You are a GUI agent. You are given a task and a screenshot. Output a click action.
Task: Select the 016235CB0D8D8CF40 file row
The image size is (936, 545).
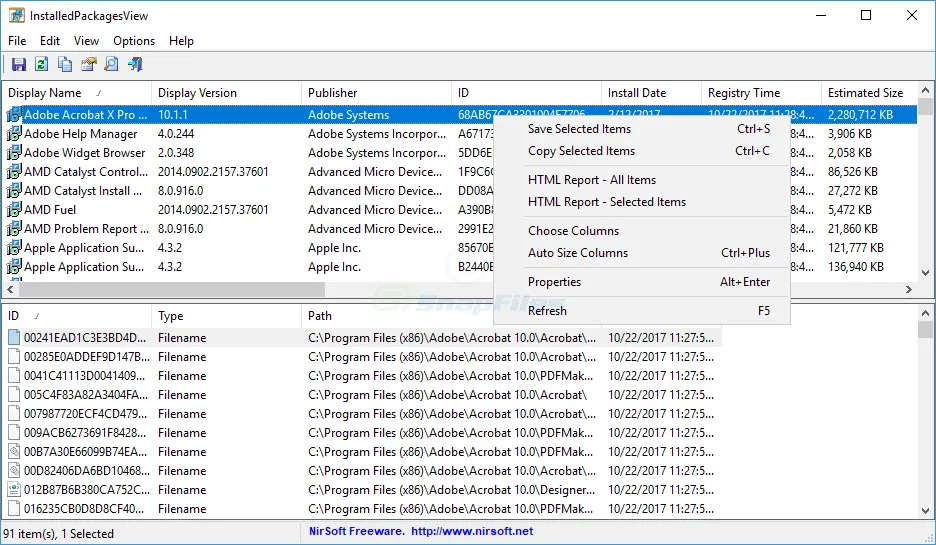click(362, 509)
